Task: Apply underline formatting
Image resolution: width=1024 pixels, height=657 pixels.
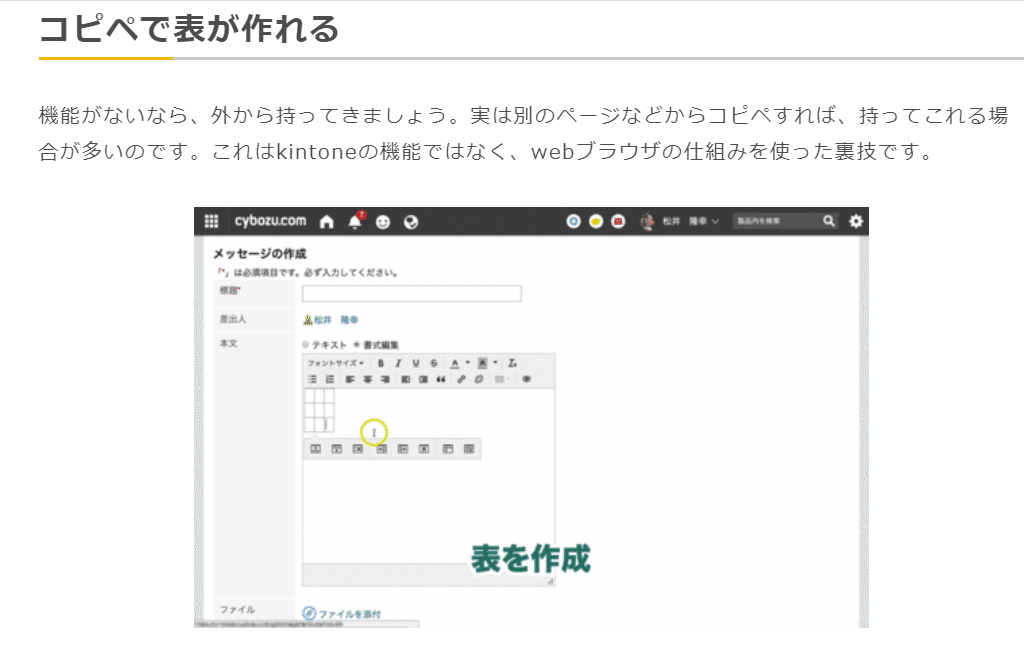Action: point(416,362)
